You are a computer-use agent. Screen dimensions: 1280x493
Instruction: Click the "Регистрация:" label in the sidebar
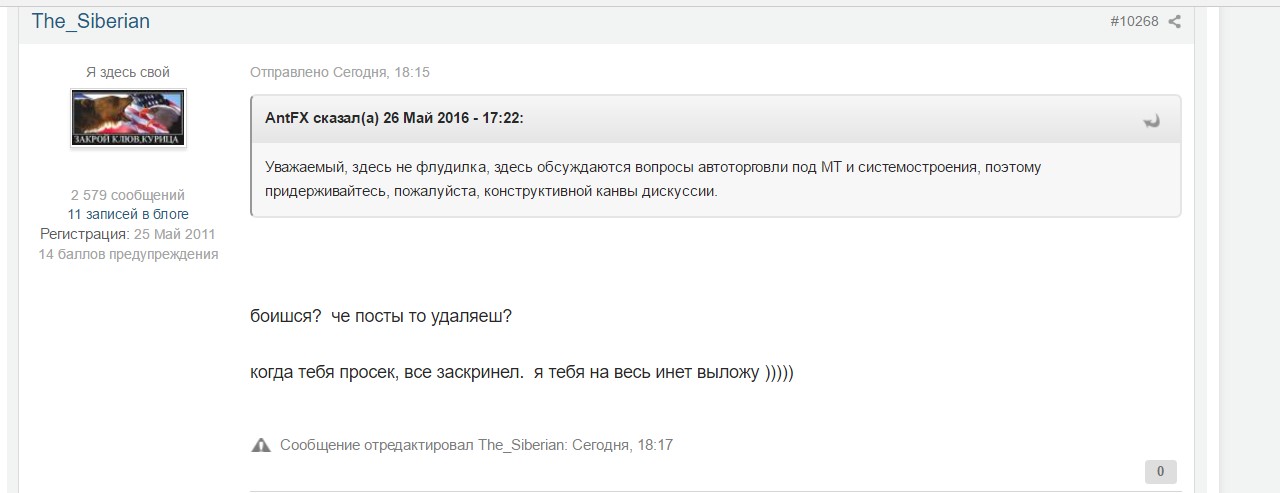tap(84, 234)
